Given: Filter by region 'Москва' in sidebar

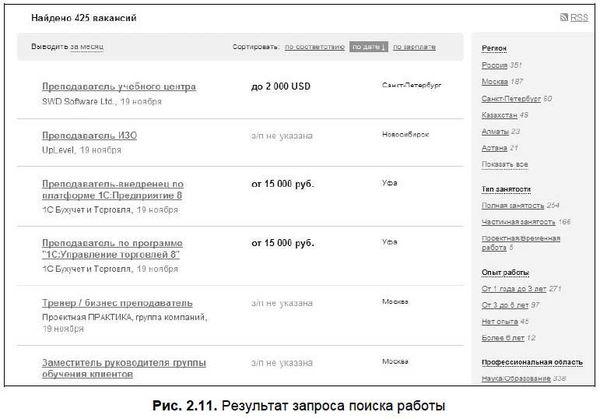Looking at the screenshot, I should [x=495, y=82].
